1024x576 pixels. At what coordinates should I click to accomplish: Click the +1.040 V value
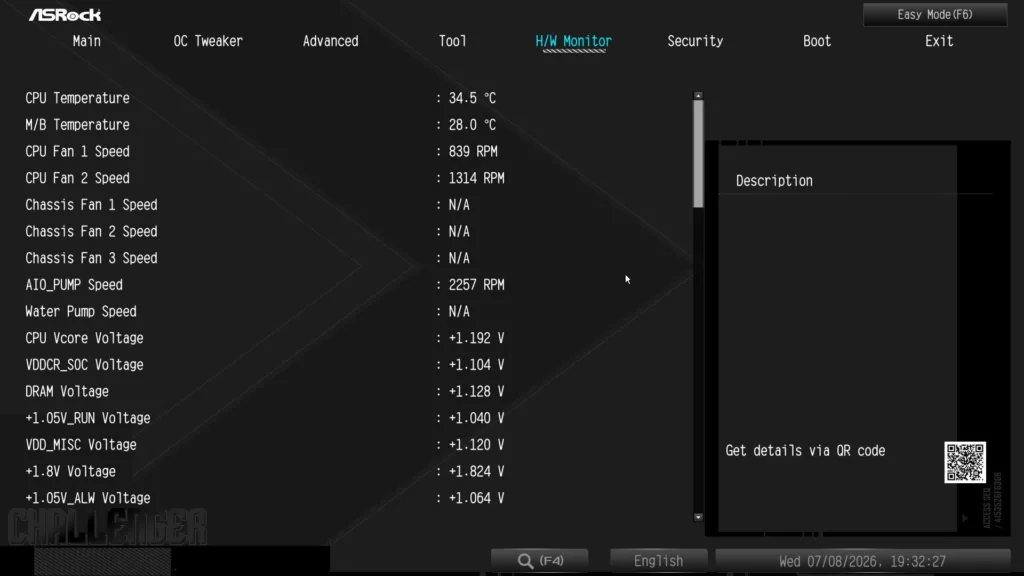476,419
